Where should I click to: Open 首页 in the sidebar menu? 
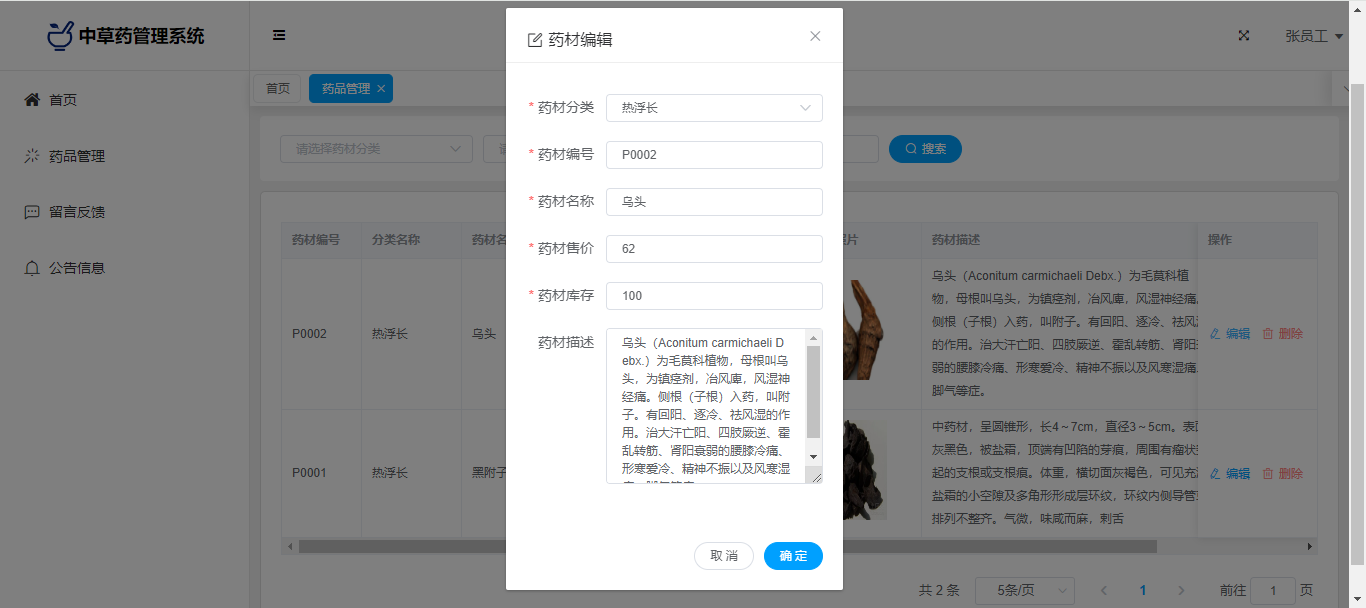point(124,100)
